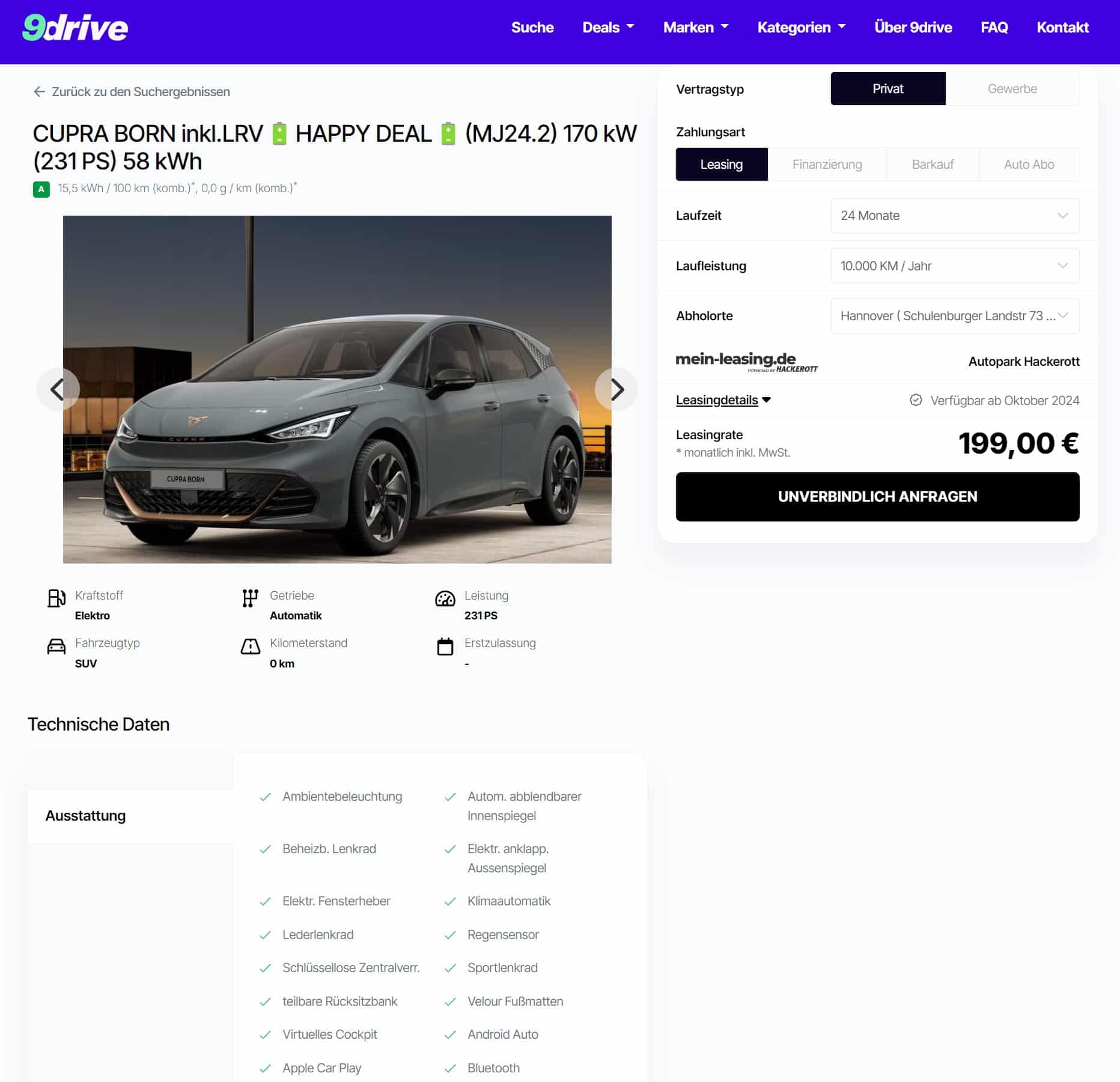Click the Cupra Born car photo
The height and width of the screenshot is (1082, 1120).
point(337,389)
